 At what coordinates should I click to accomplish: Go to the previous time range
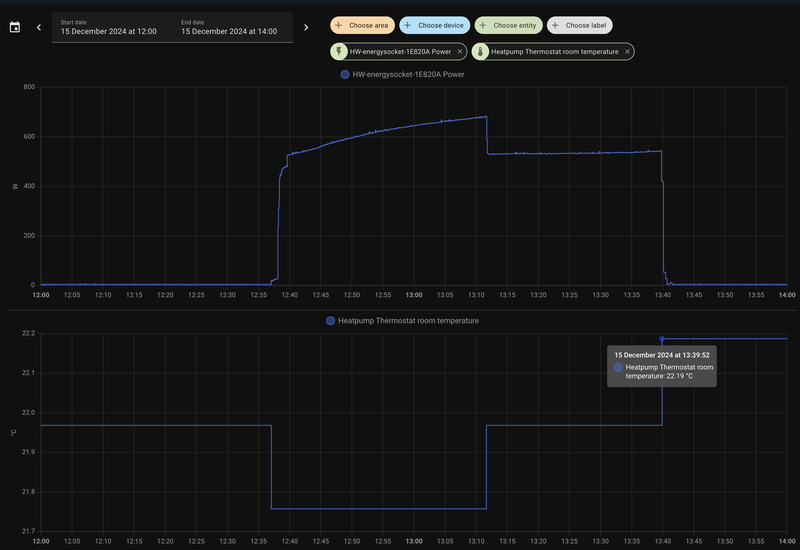(x=39, y=28)
